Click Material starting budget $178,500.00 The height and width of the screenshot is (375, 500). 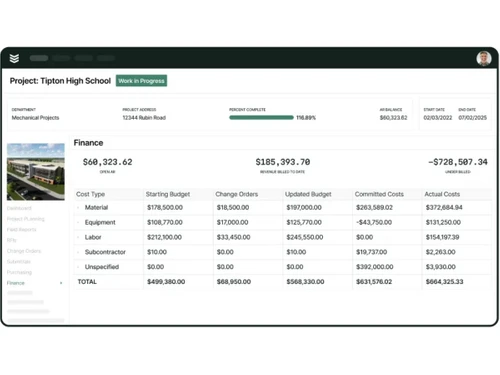[165, 207]
